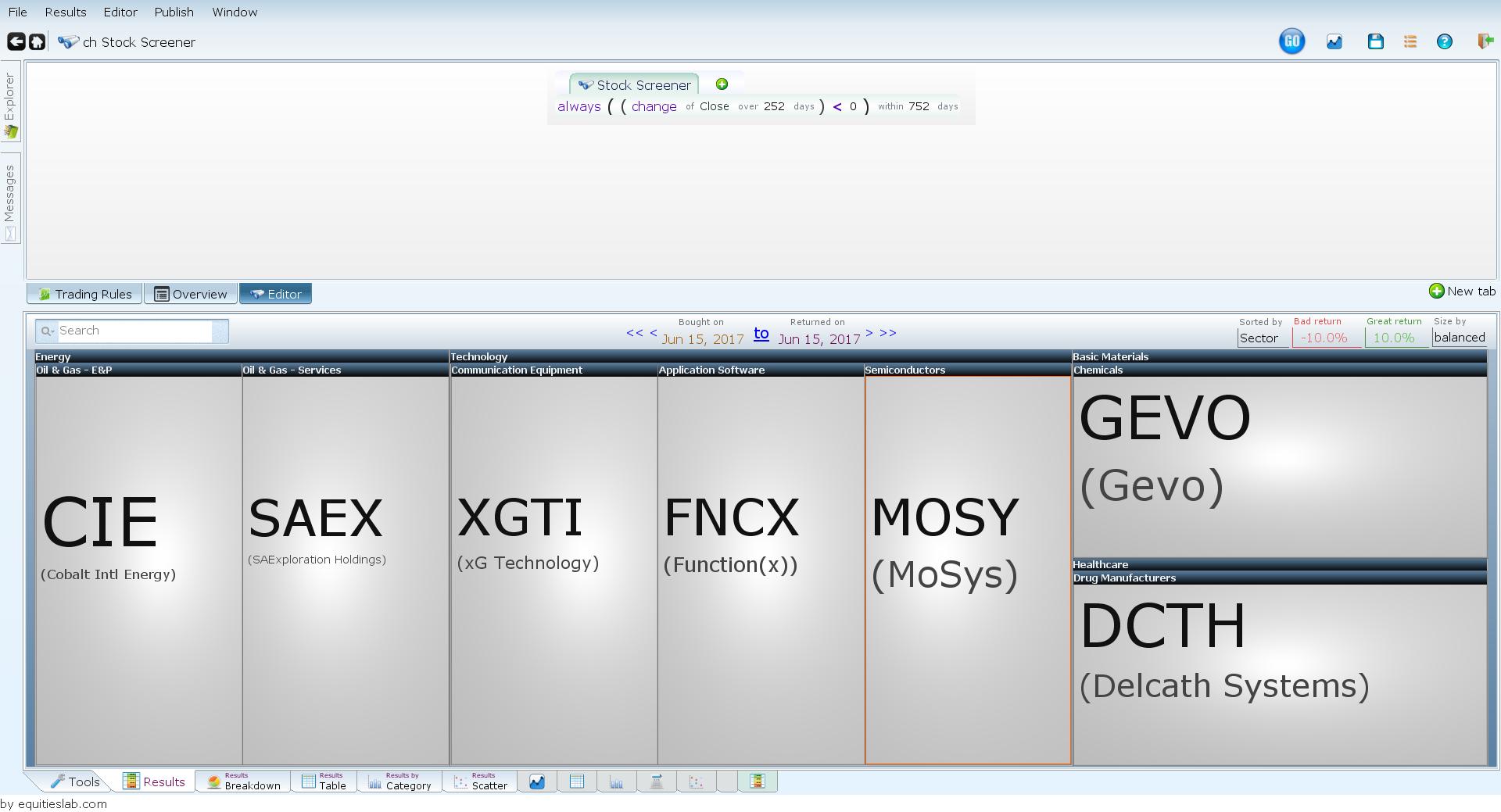The width and height of the screenshot is (1501, 812).
Task: Save the screener with the floppy disk icon
Action: click(1376, 41)
